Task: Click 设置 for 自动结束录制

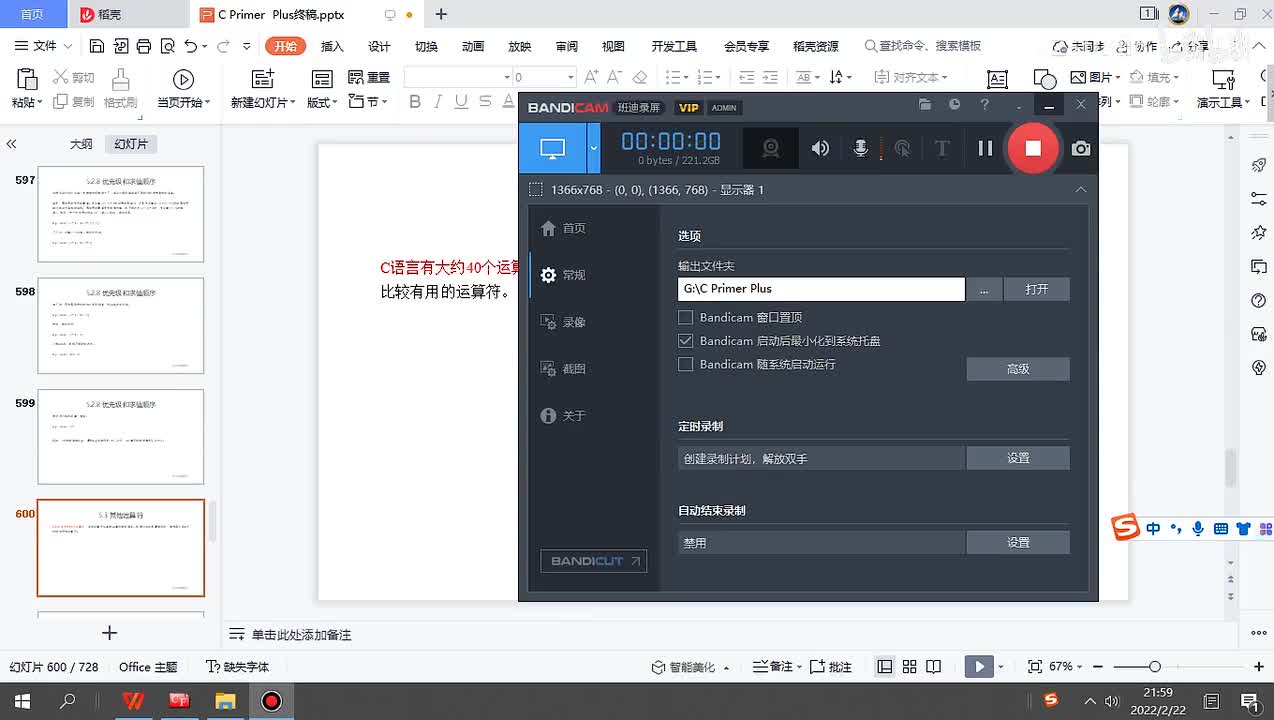Action: (1018, 542)
